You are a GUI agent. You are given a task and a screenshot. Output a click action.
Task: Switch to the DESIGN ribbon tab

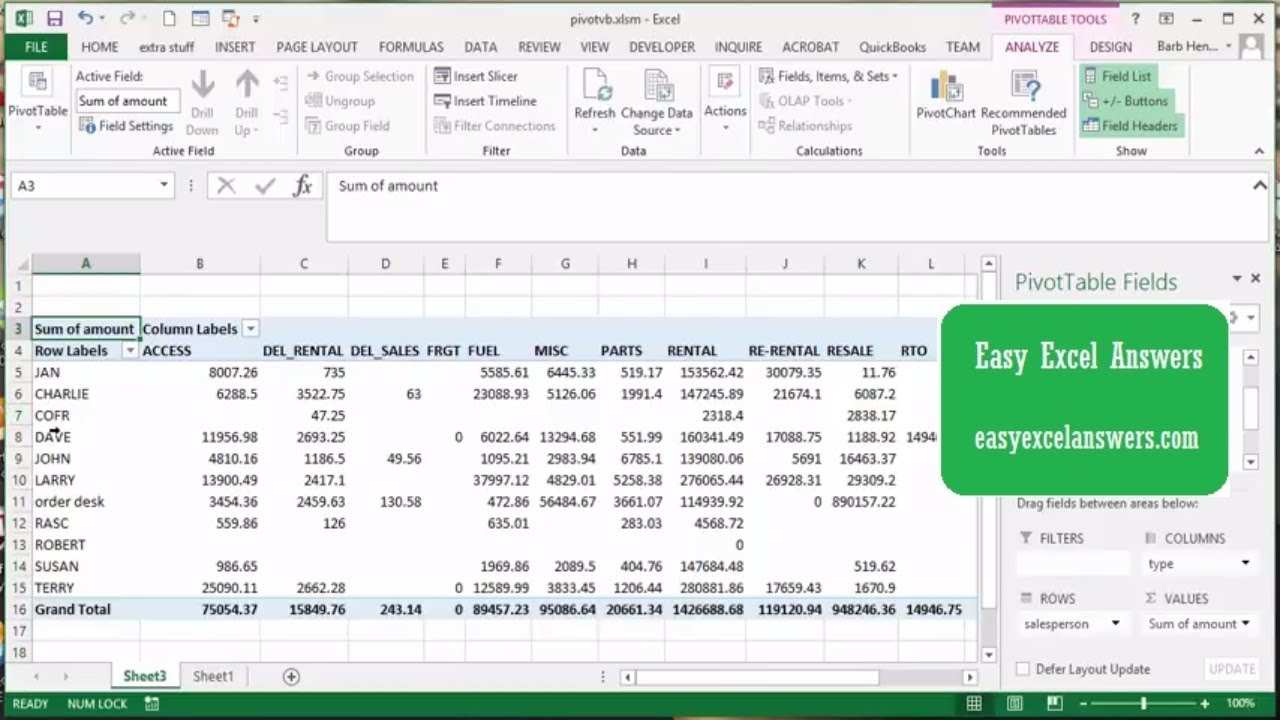(1110, 47)
